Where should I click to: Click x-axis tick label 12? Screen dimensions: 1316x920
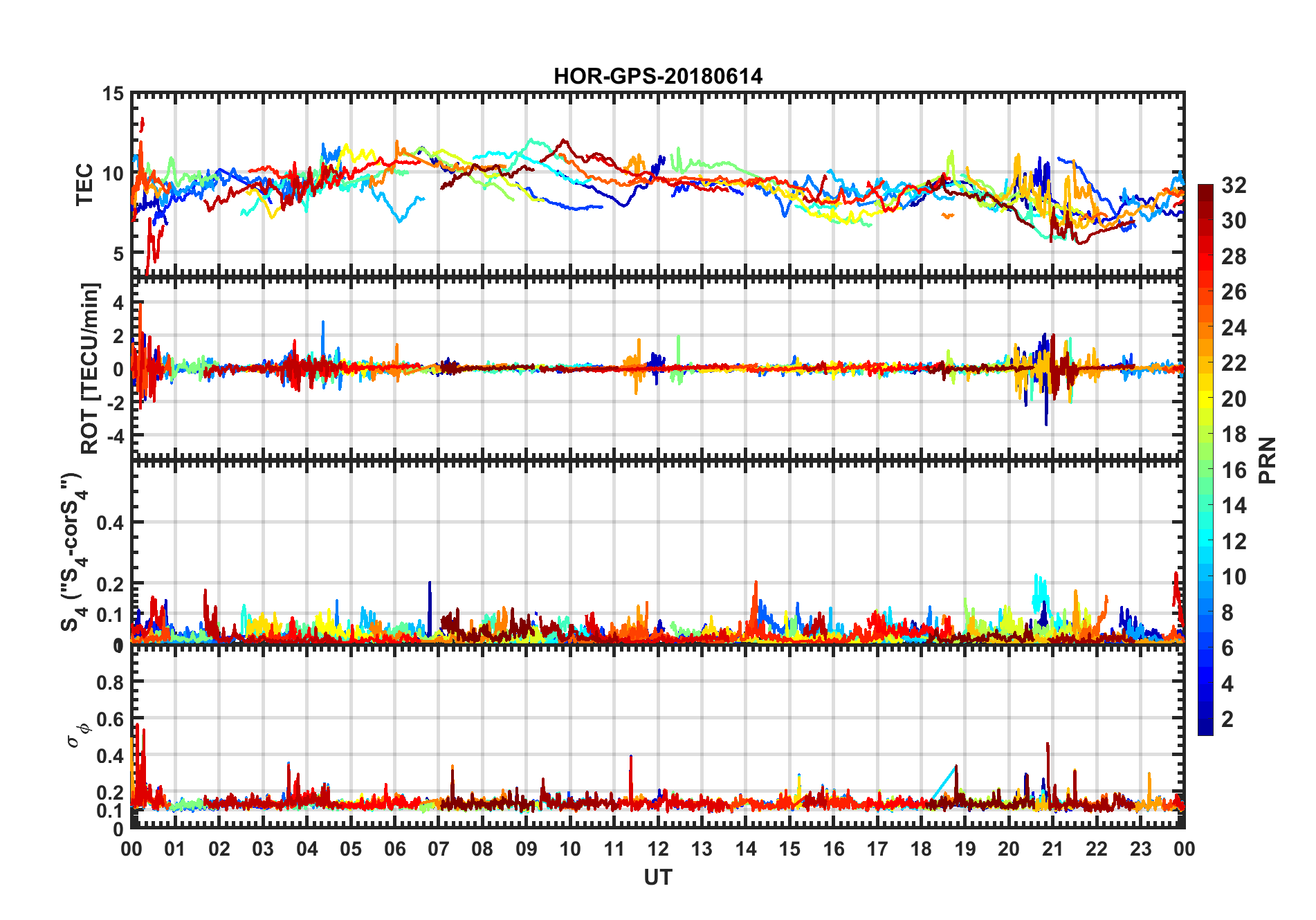pyautogui.click(x=658, y=849)
